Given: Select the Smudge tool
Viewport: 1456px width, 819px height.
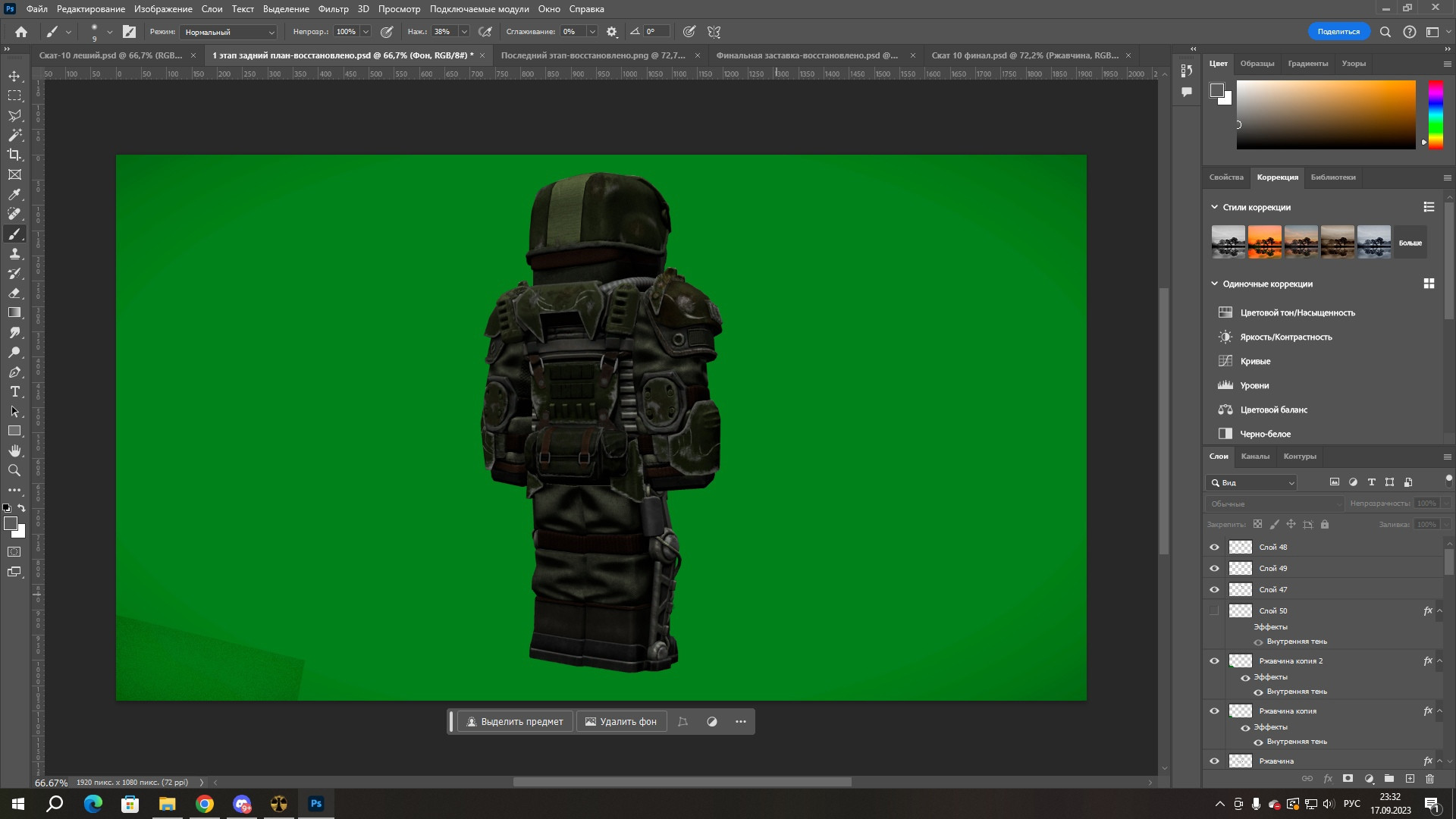Looking at the screenshot, I should (14, 333).
